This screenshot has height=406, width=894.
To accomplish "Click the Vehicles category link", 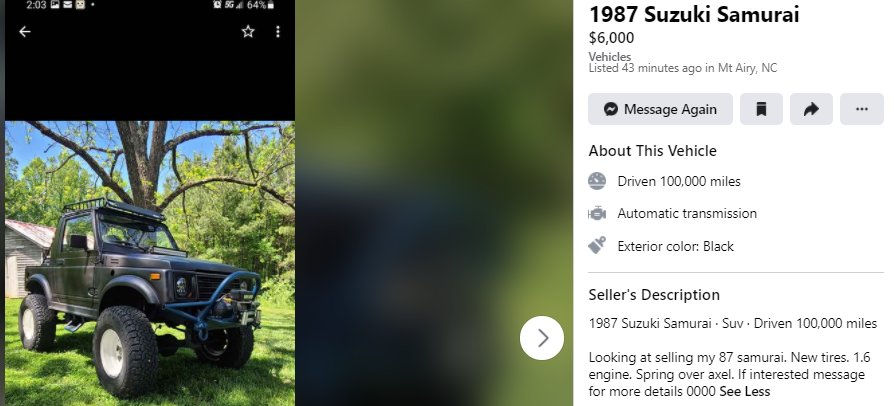I will (x=609, y=56).
